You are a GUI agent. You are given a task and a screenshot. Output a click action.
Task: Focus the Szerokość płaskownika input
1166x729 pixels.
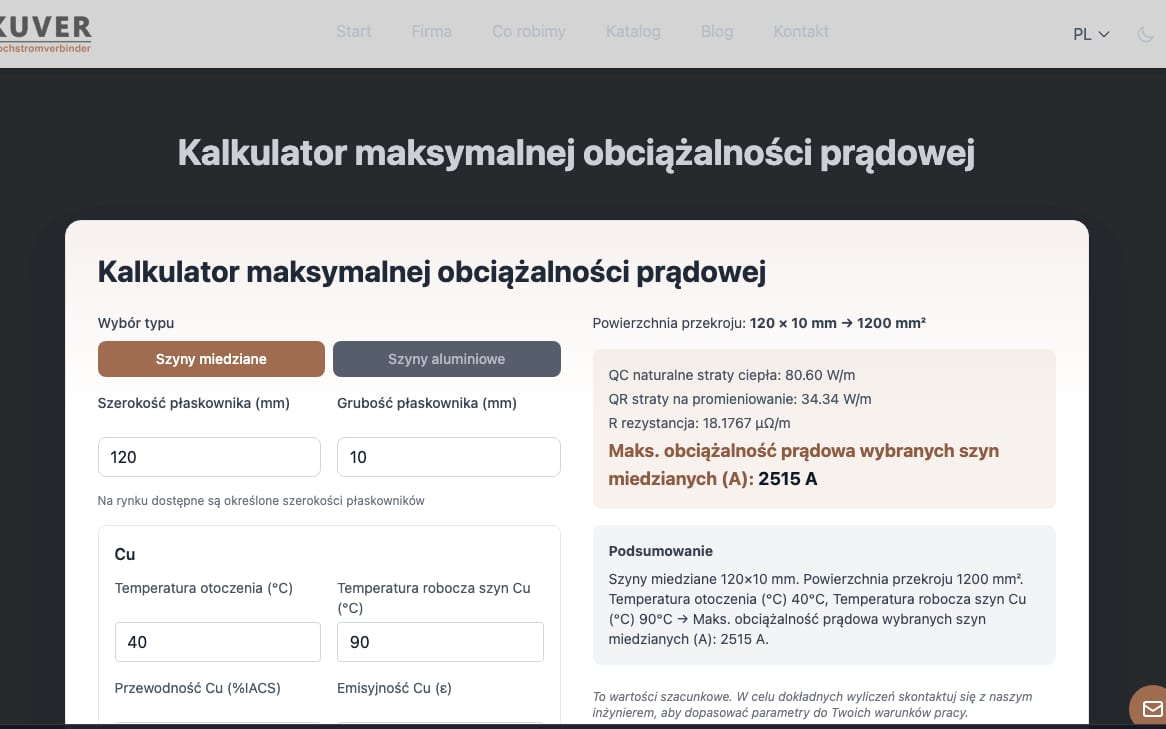[x=209, y=457]
